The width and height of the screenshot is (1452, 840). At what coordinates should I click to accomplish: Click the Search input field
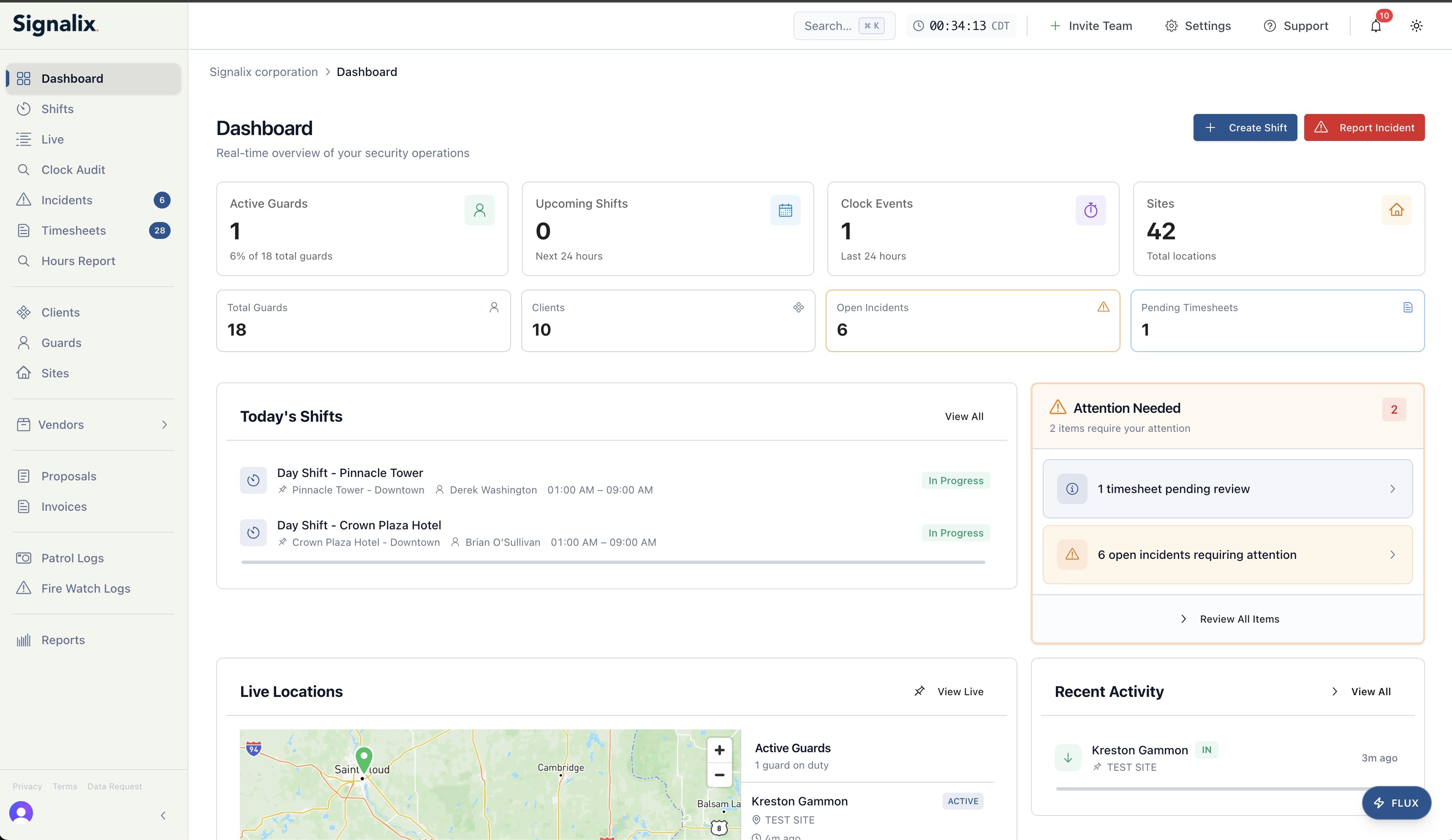(x=828, y=26)
